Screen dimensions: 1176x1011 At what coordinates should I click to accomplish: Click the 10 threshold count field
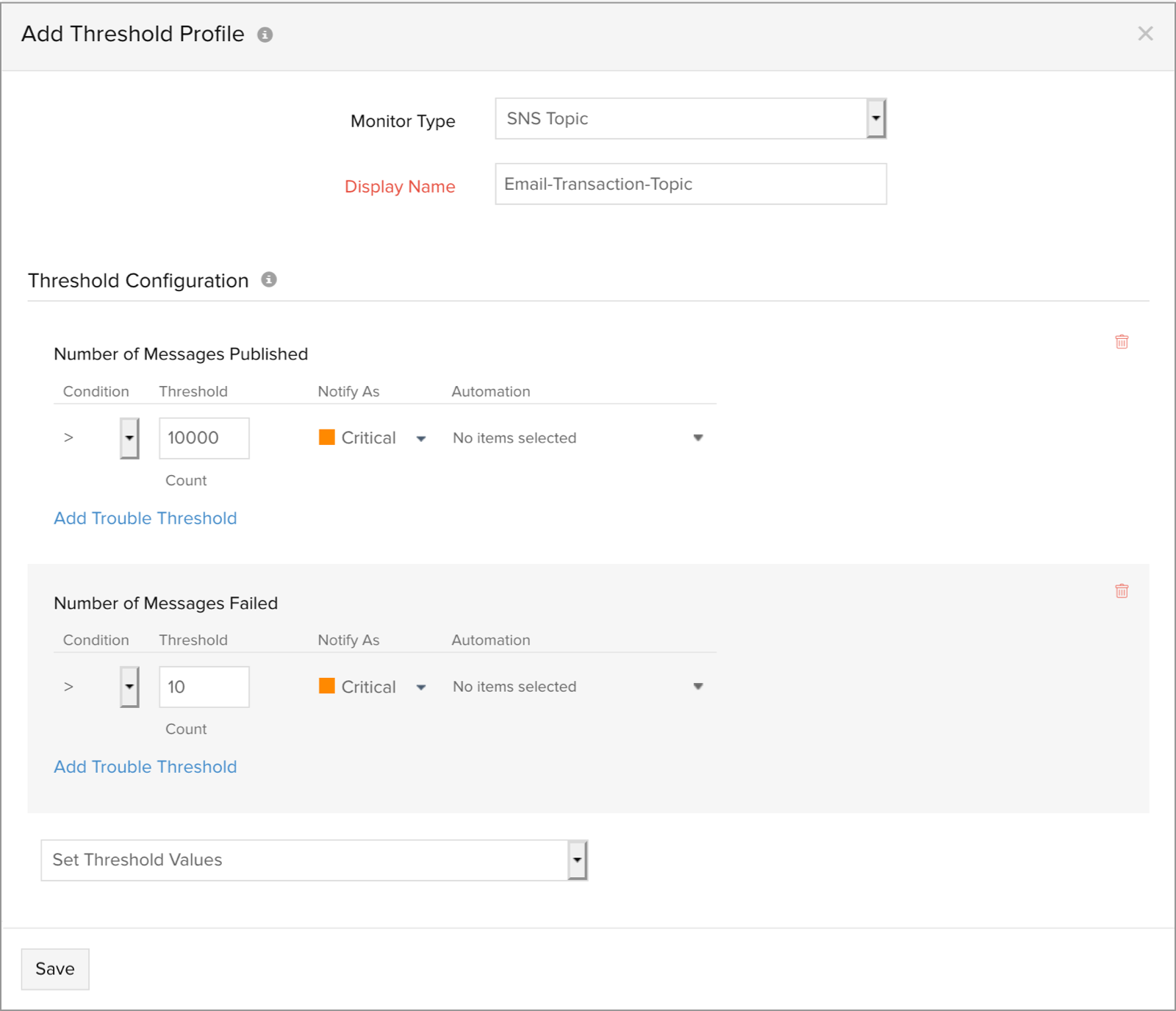[x=204, y=686]
